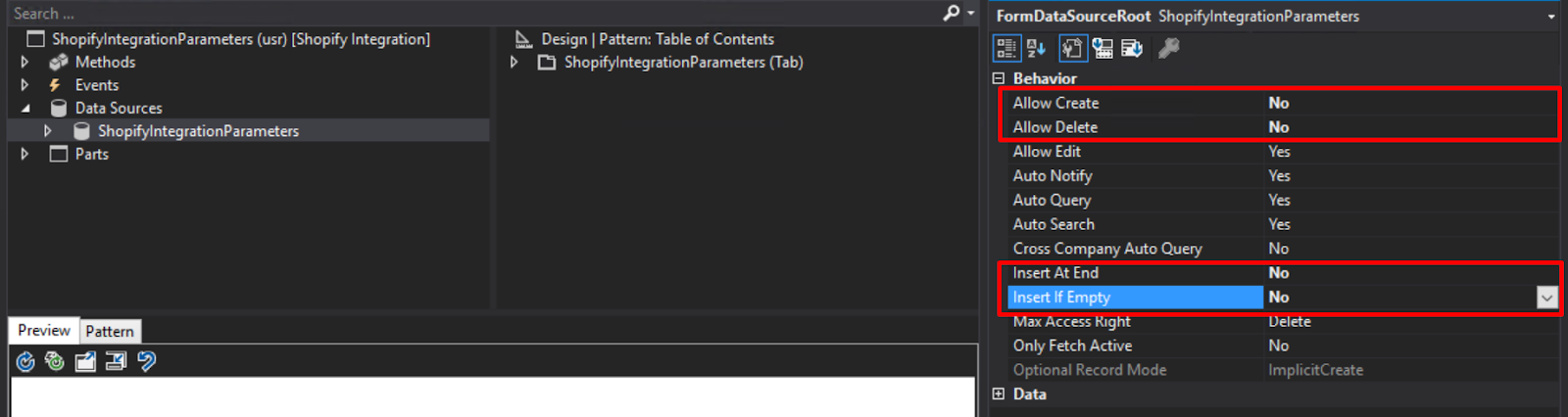The width and height of the screenshot is (1568, 417).
Task: Select the ShopifyIntegrationParameters (Tab) label
Action: coord(684,62)
